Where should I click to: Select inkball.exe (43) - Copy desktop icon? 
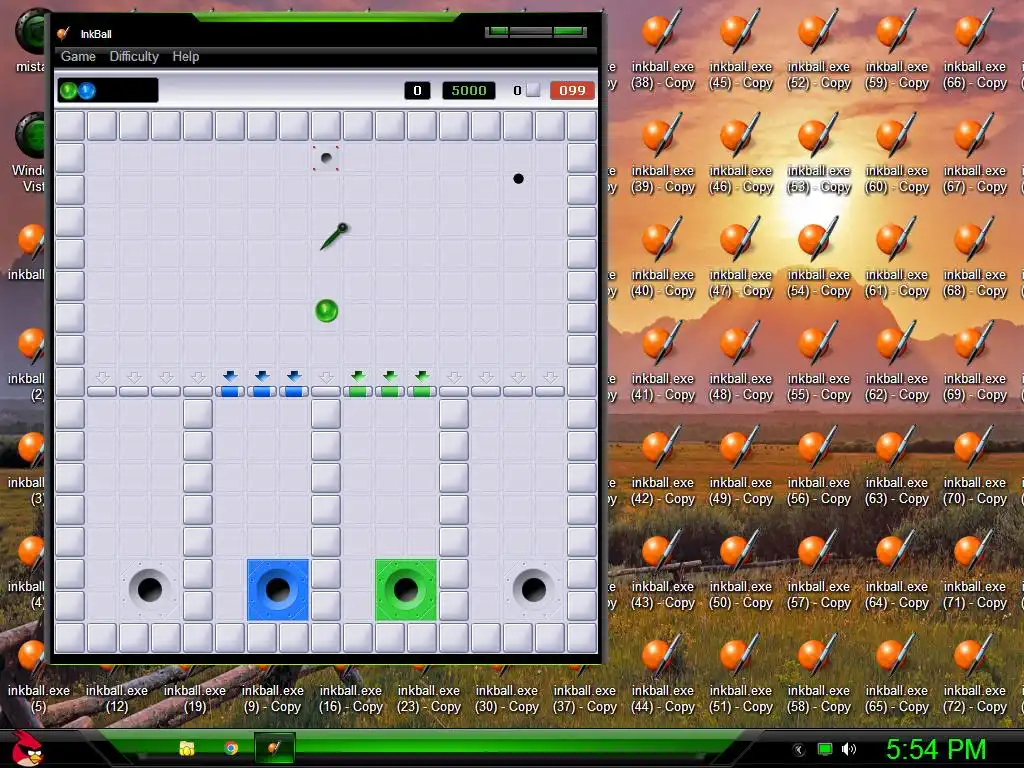[x=662, y=567]
